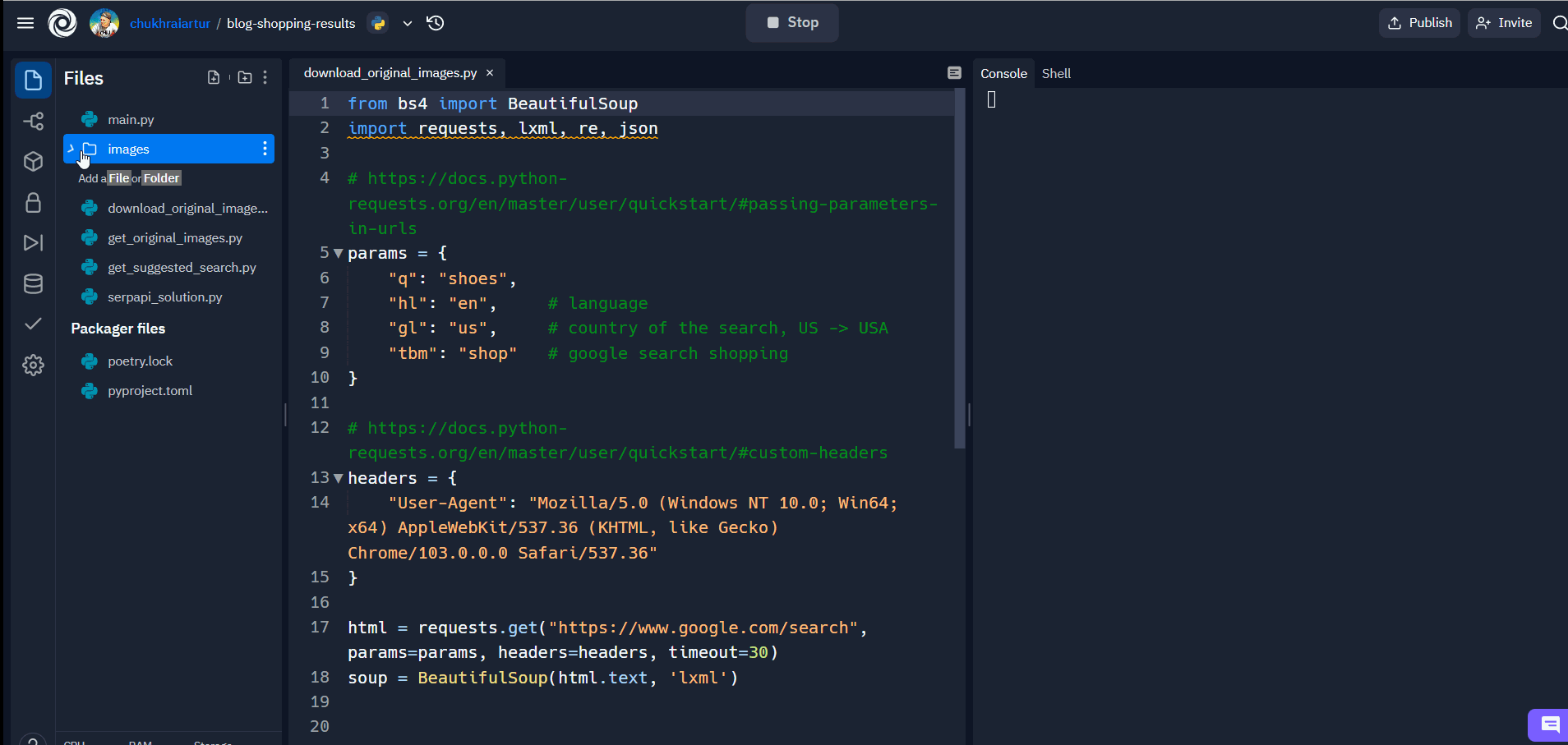Open serpapi_solution.py file
This screenshot has height=745, width=1568.
click(165, 297)
